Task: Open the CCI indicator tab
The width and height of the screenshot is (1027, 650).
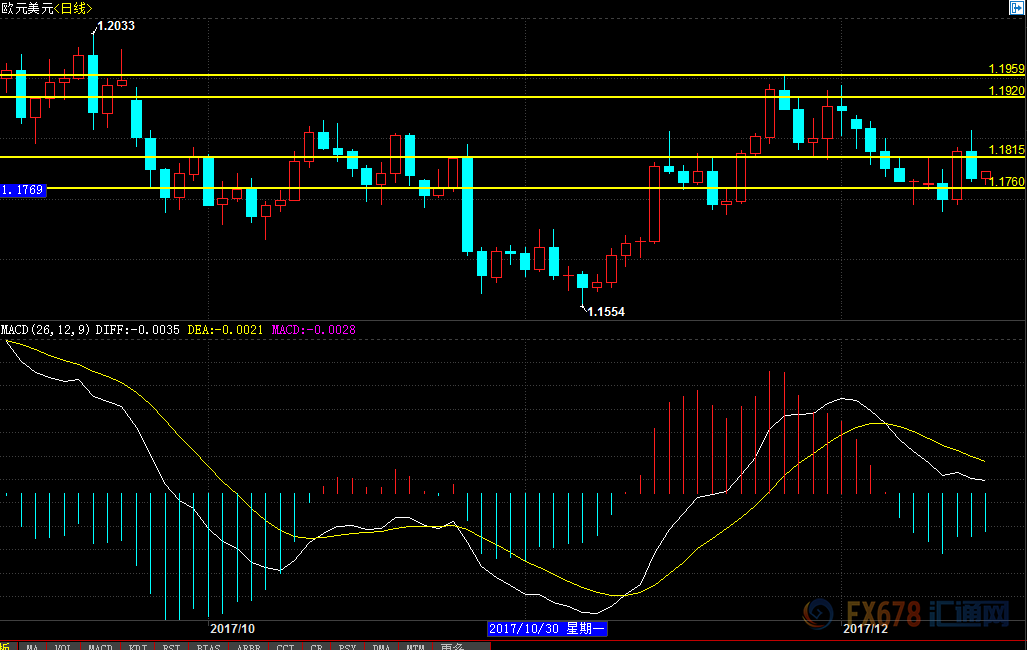Action: pyautogui.click(x=285, y=646)
